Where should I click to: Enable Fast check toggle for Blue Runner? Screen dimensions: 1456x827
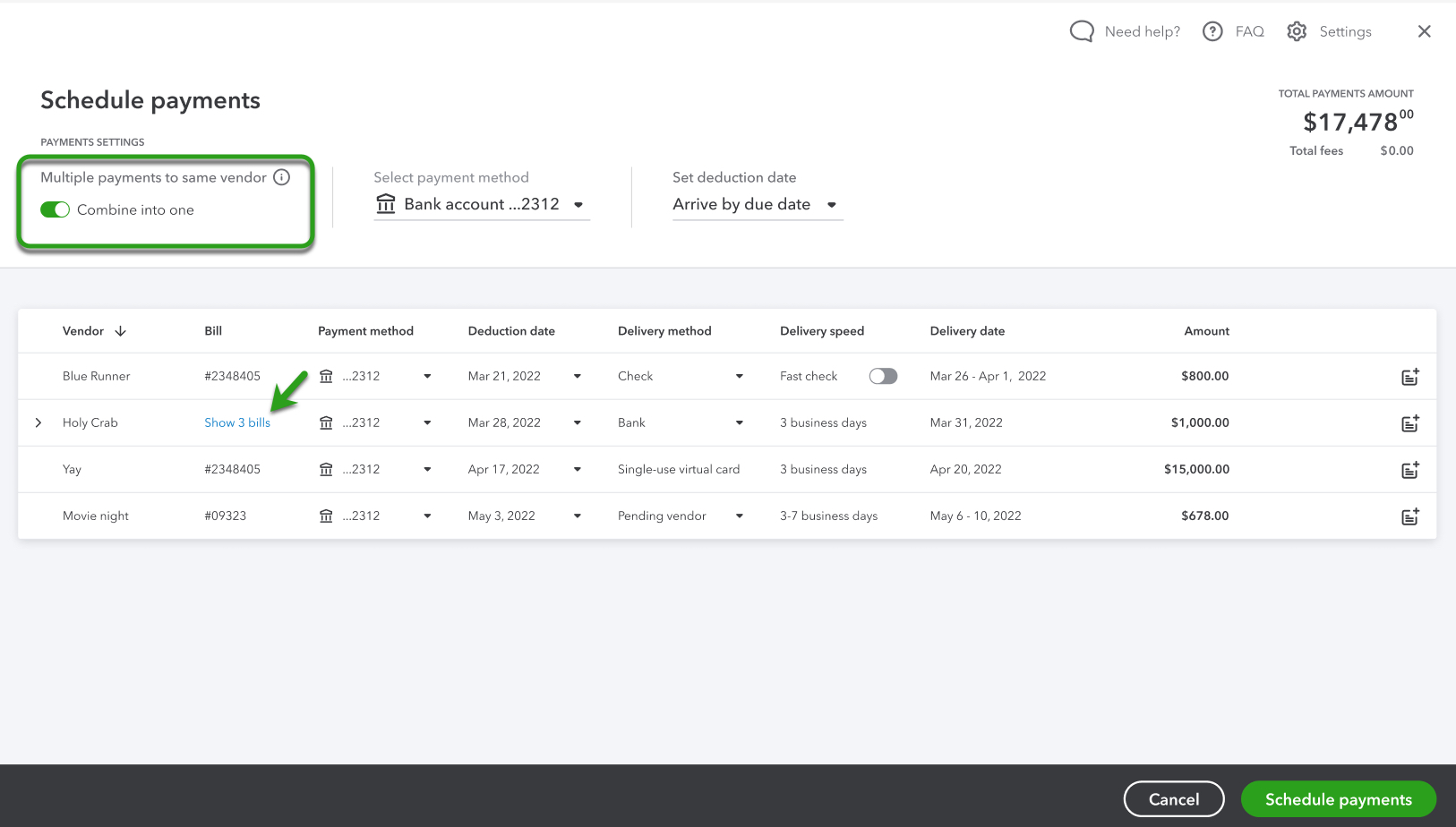(x=882, y=376)
